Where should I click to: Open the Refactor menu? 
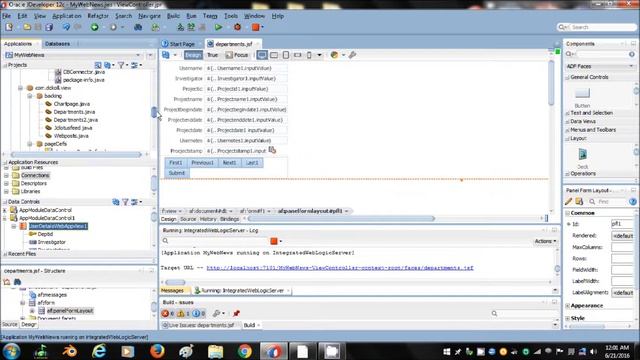click(x=98, y=16)
